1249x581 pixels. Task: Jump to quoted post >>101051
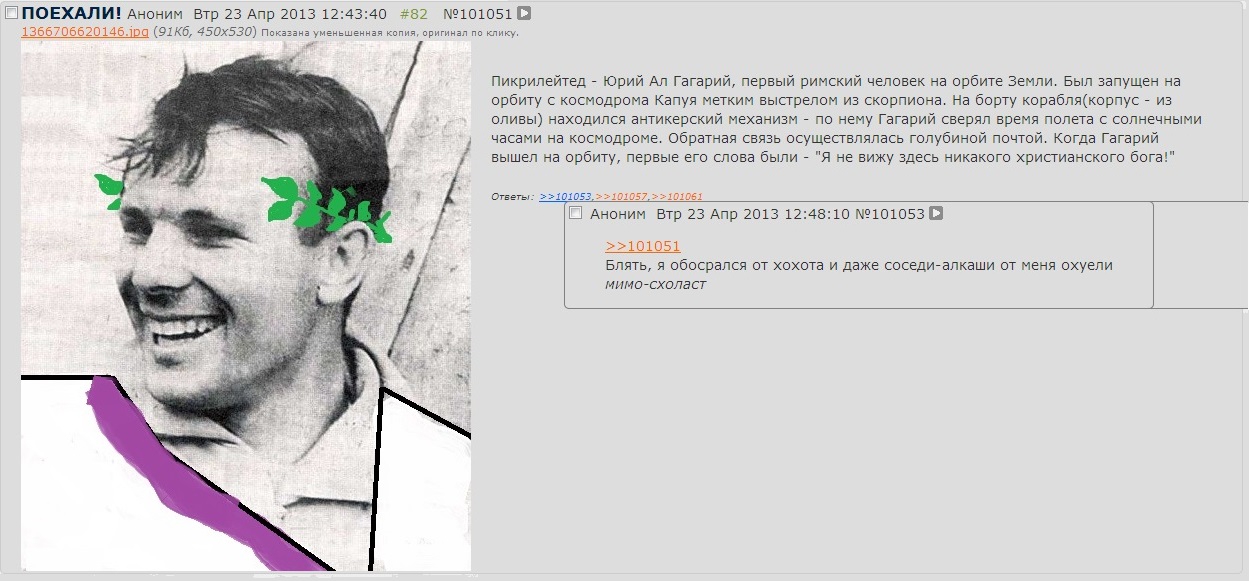[x=642, y=246]
